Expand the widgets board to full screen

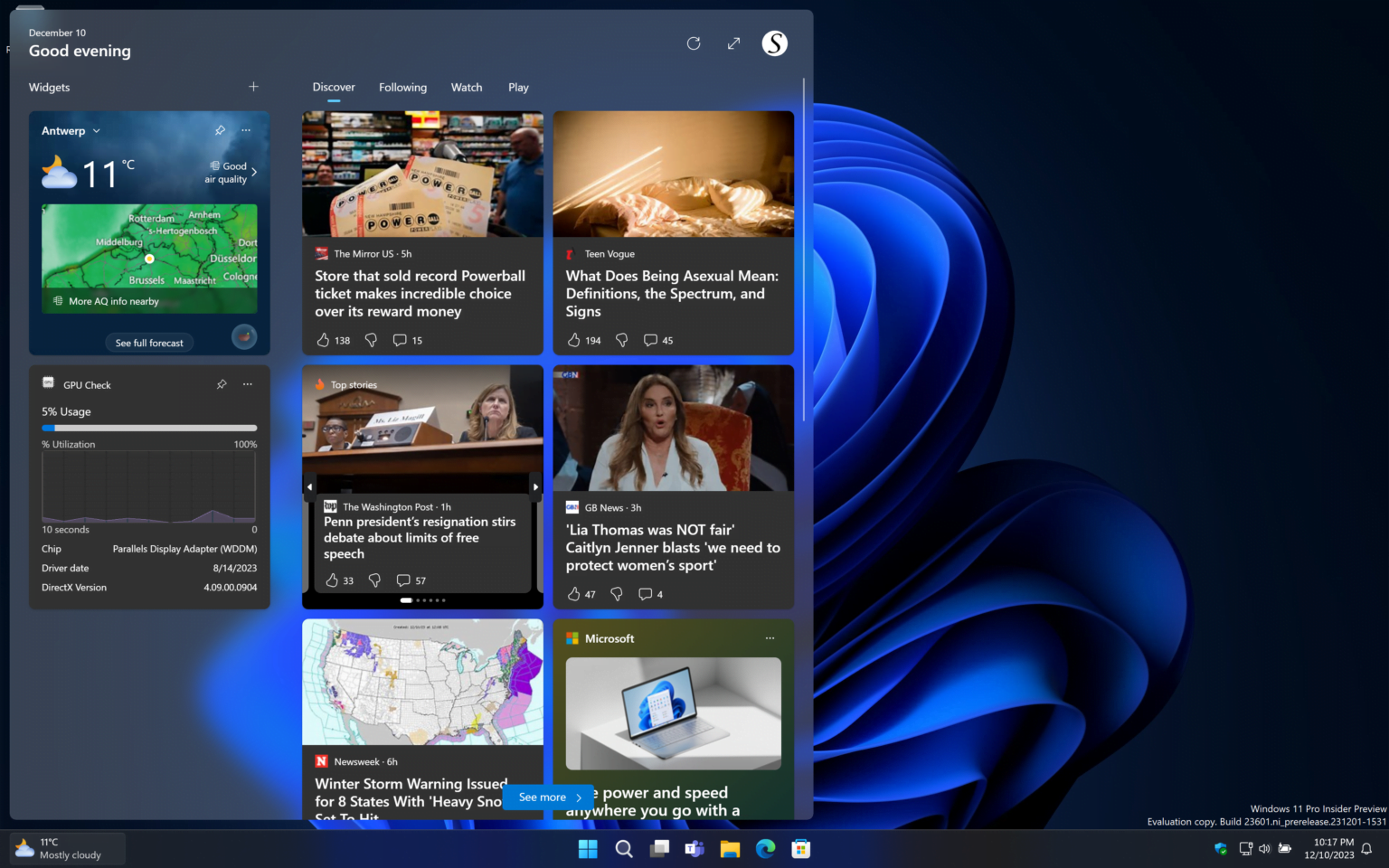[733, 42]
